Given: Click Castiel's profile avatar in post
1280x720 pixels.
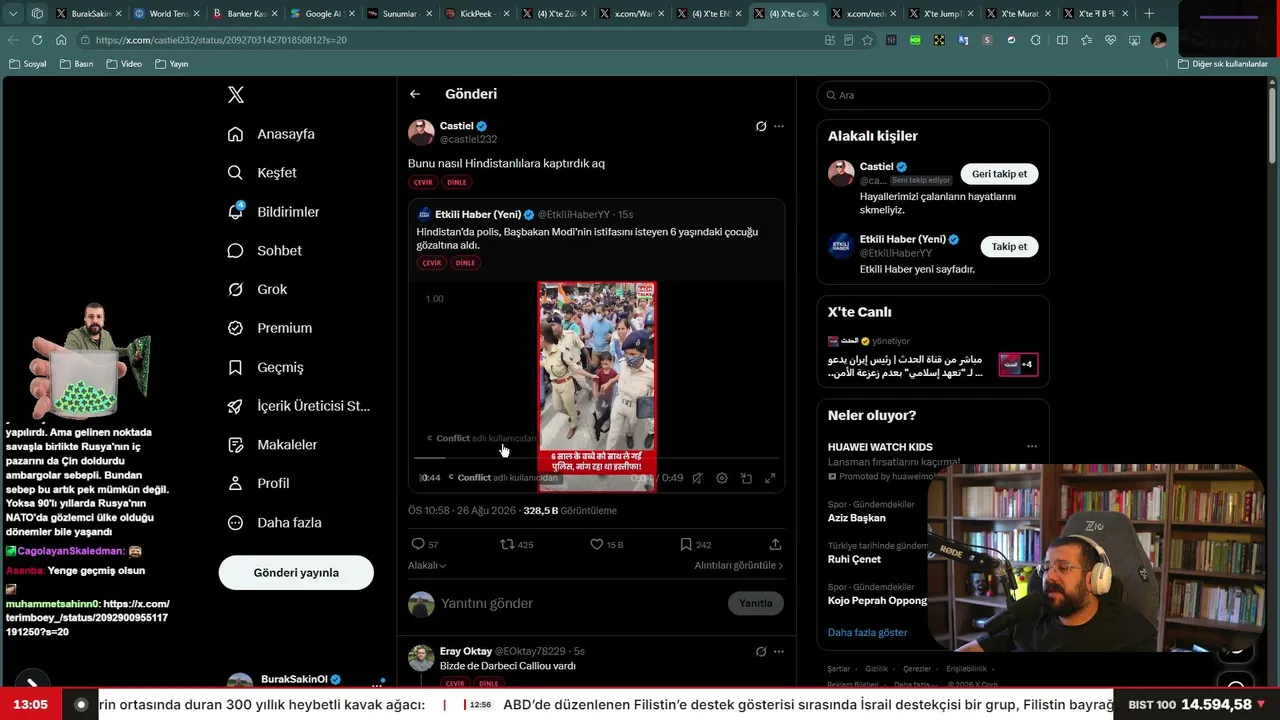Looking at the screenshot, I should click(x=421, y=132).
